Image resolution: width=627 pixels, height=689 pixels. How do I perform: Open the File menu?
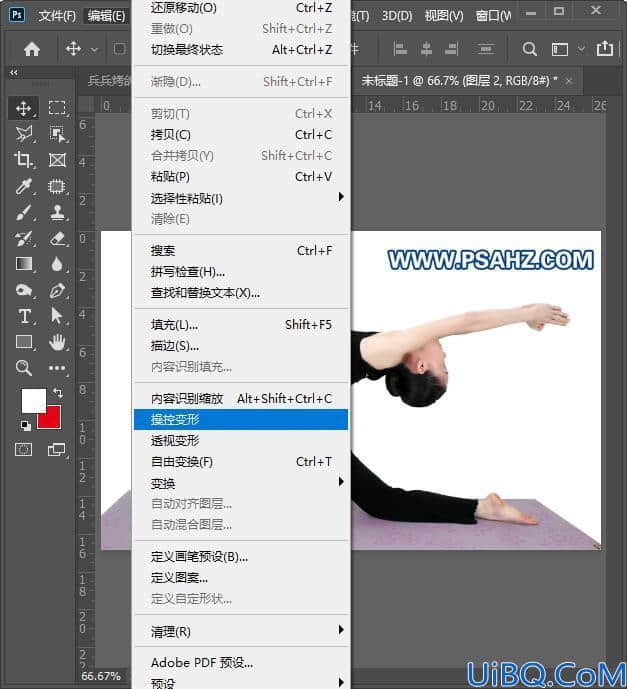pos(57,16)
